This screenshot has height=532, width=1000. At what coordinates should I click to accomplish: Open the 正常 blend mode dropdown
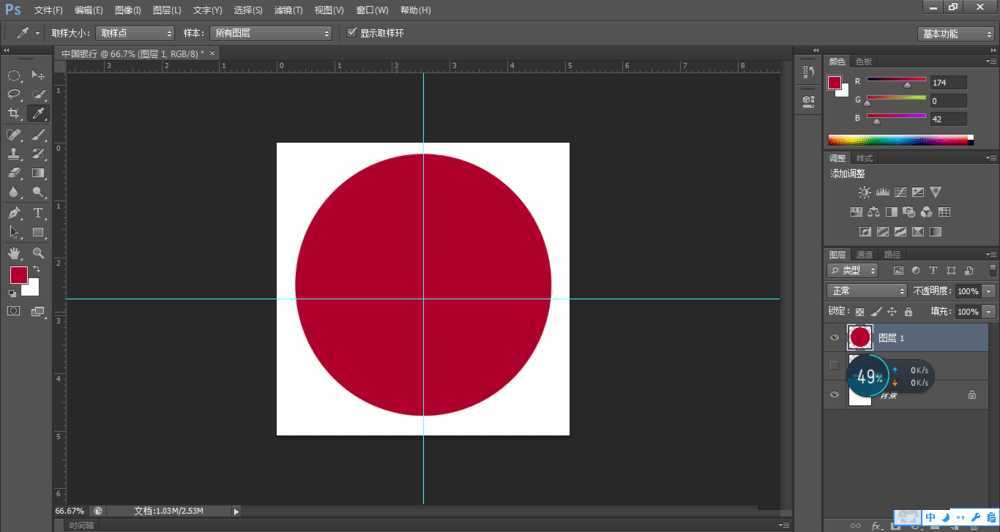866,291
